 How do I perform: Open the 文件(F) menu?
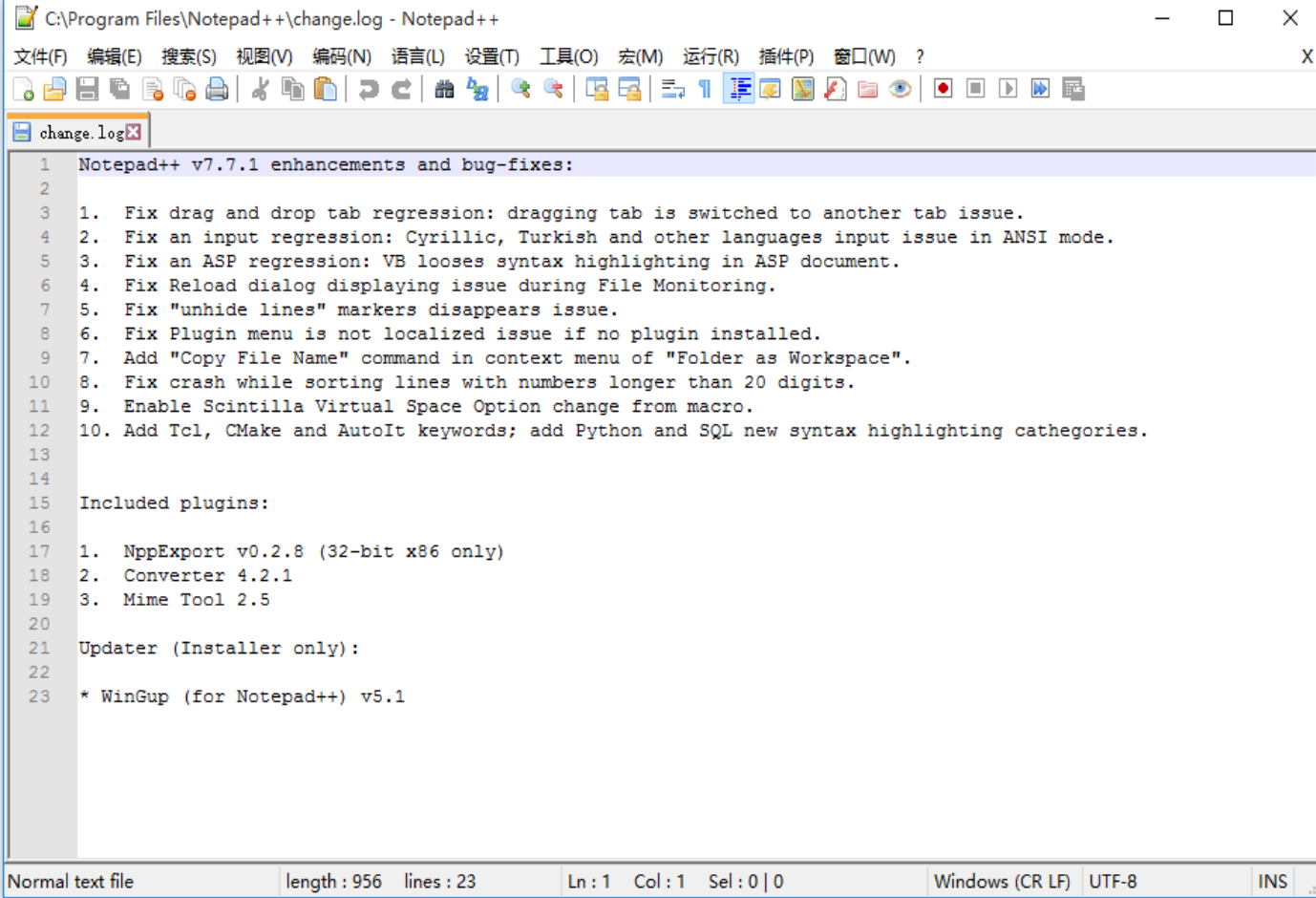(40, 57)
